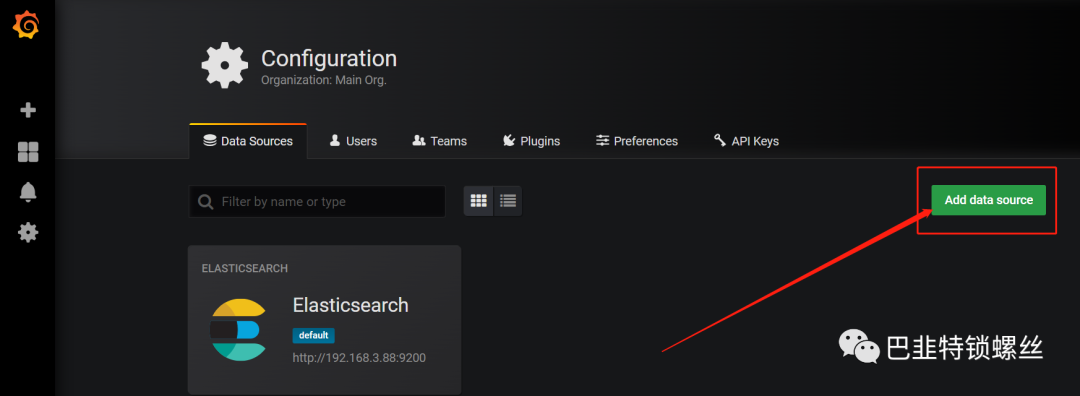Open the Elasticsearch data source card title

[x=351, y=305]
